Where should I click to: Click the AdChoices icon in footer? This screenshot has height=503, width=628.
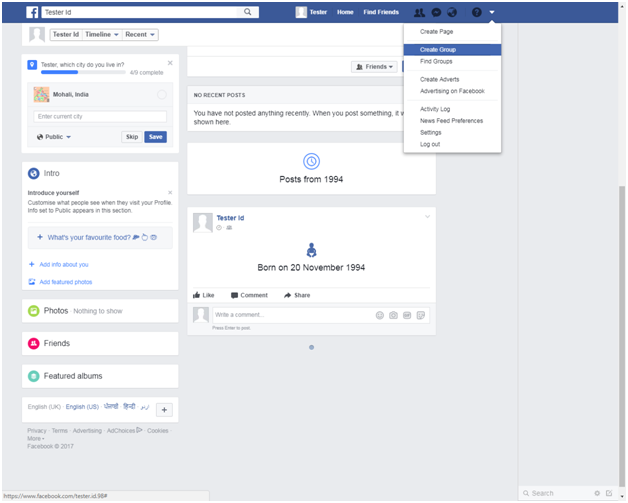click(x=139, y=430)
